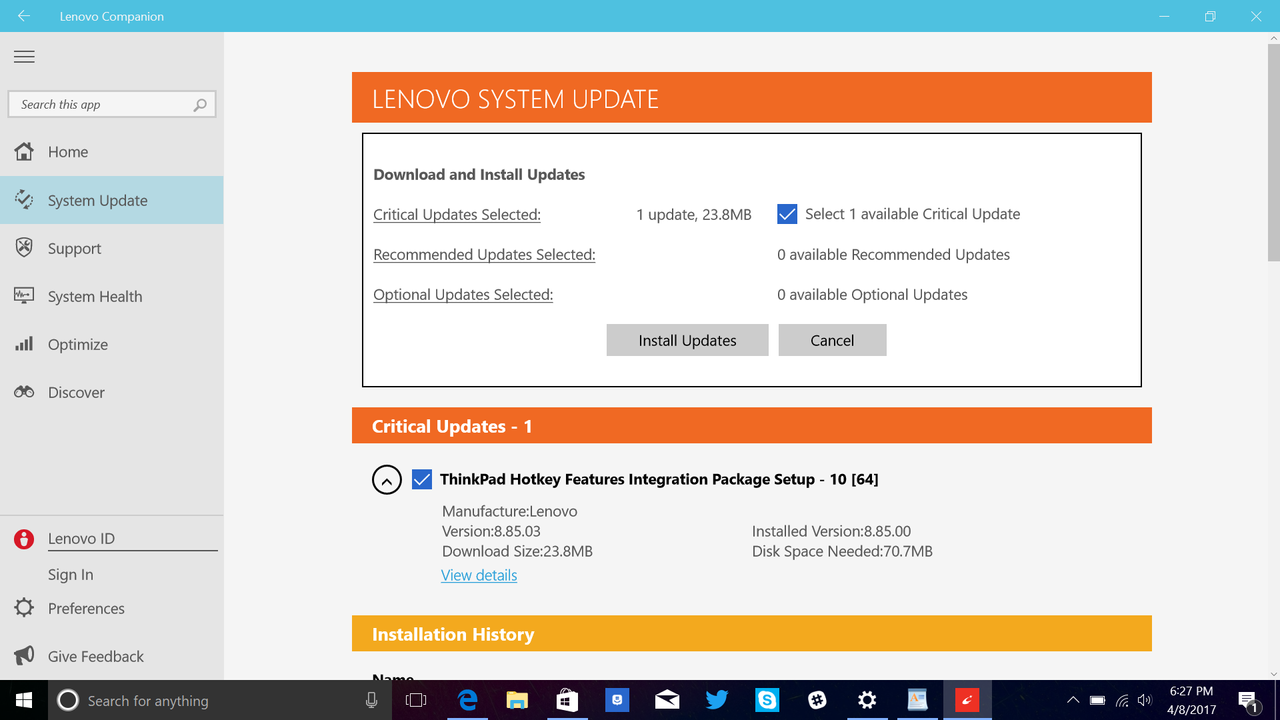Open Slack from the taskbar
Viewport: 1280px width, 720px height.
[x=817, y=700]
